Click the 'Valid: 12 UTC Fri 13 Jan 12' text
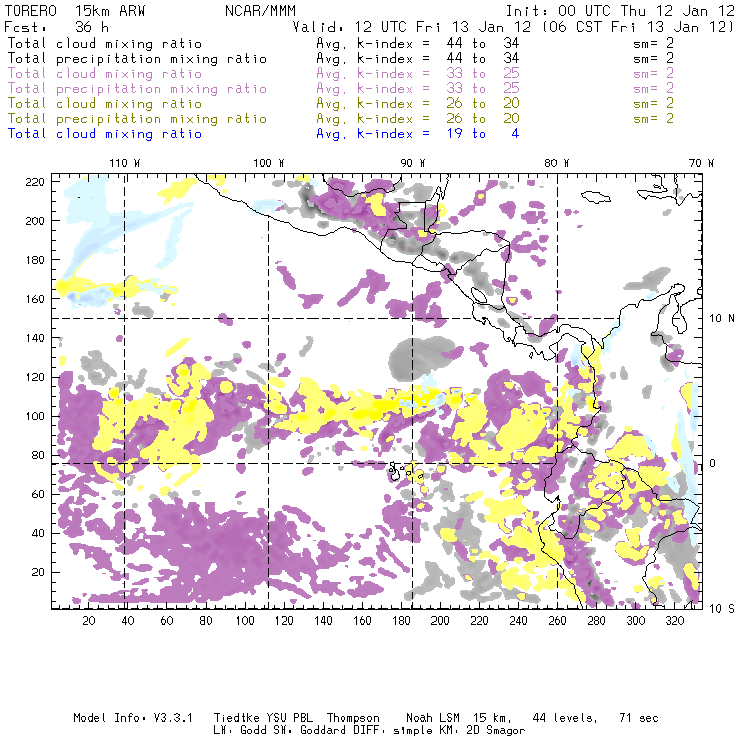The width and height of the screenshot is (740, 740). [412, 27]
